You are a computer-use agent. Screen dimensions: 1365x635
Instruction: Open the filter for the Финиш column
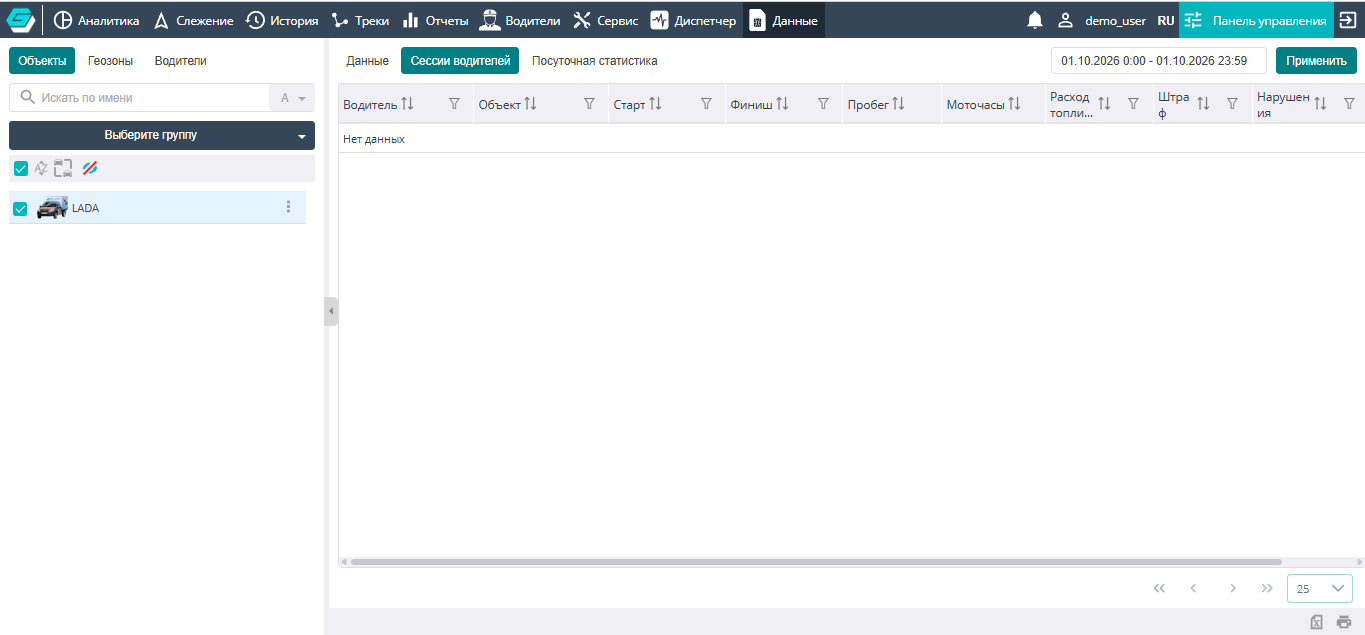(x=823, y=104)
